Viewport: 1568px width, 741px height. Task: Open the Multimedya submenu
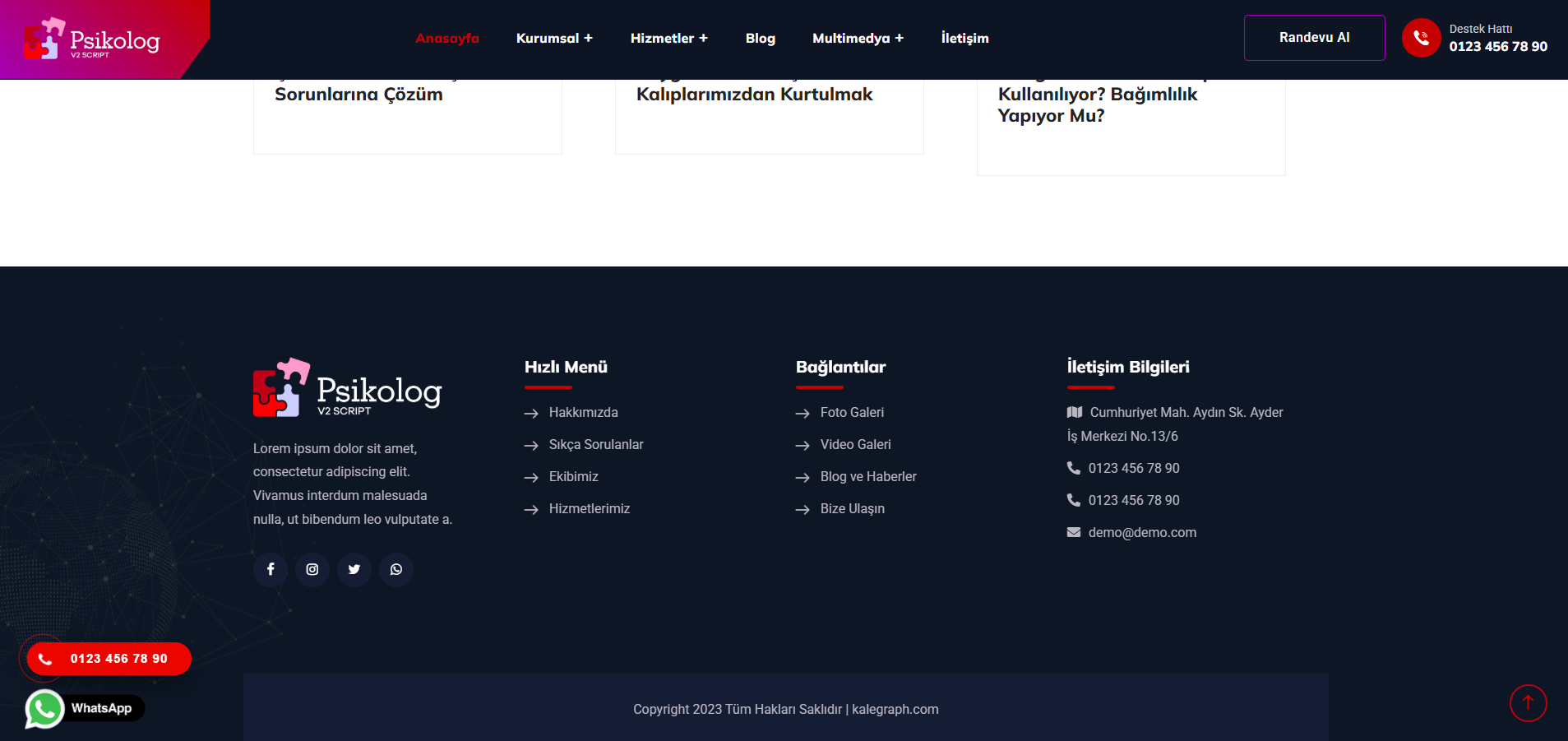pos(858,38)
